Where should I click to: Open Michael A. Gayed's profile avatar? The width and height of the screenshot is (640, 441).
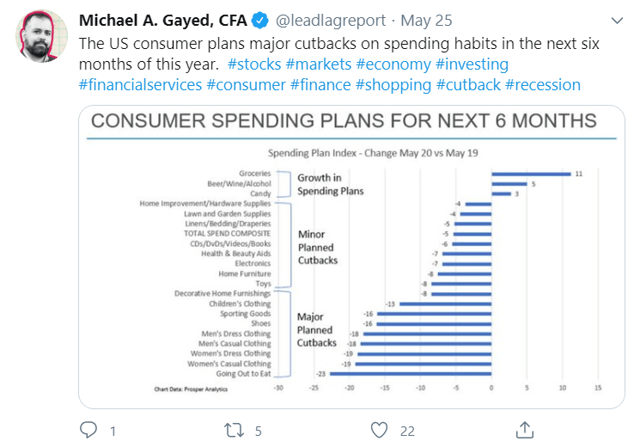(x=41, y=36)
